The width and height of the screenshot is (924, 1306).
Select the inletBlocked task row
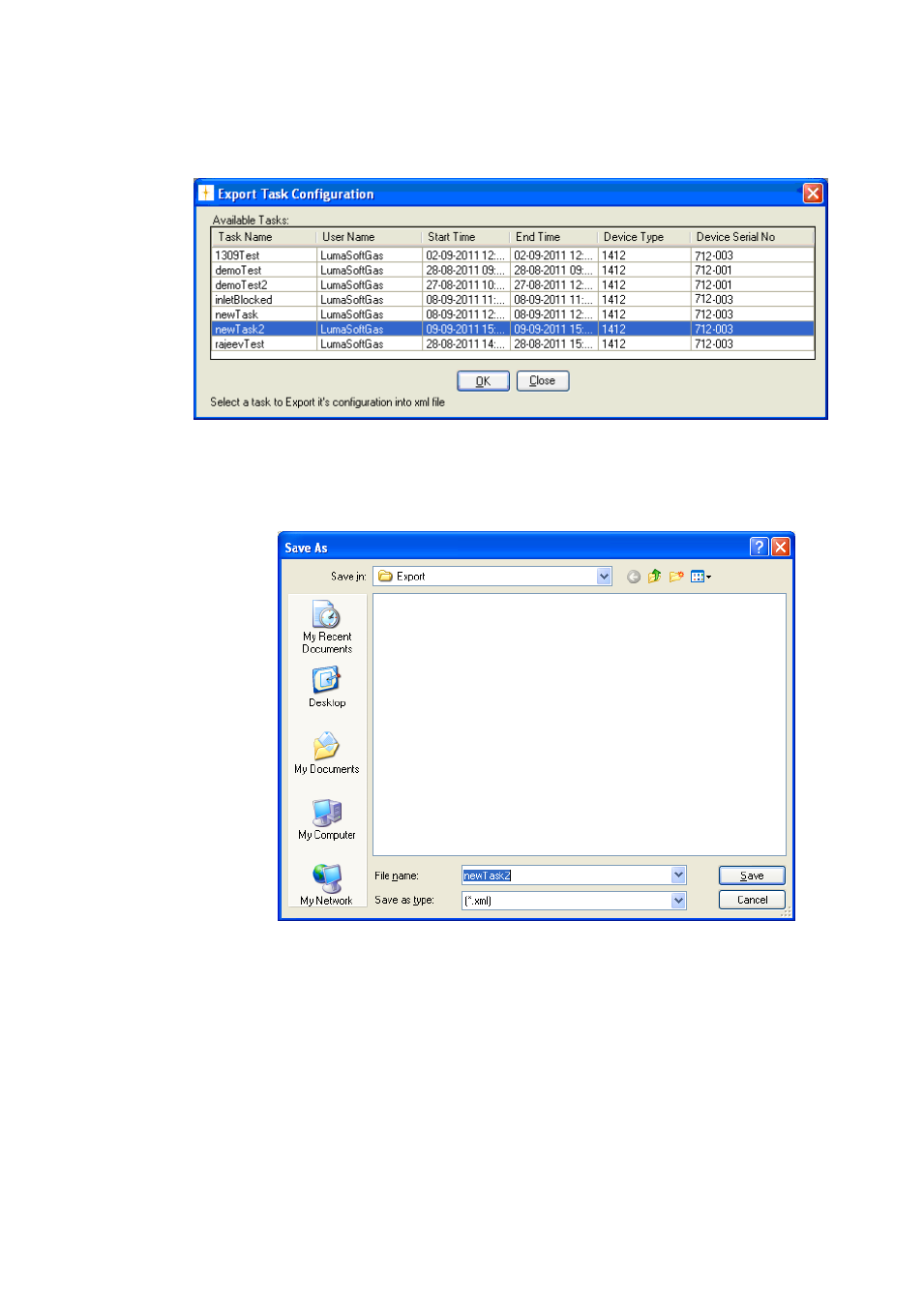[513, 300]
